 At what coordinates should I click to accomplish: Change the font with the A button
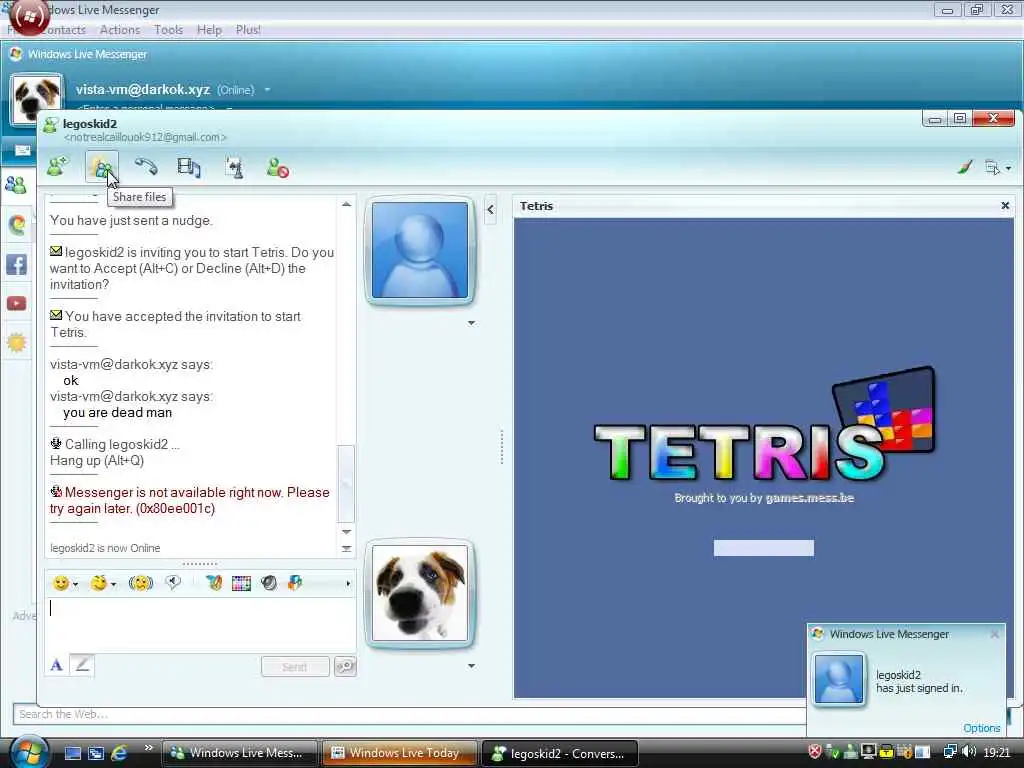57,665
